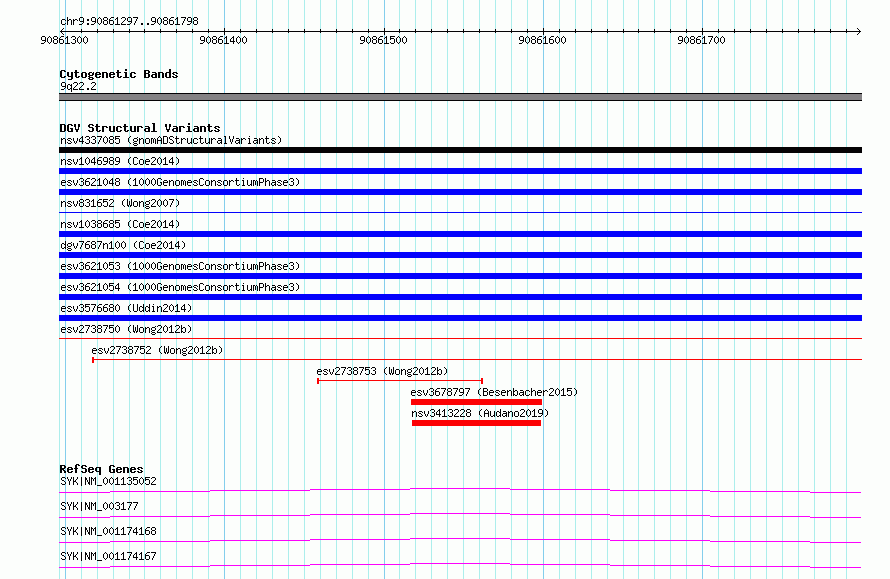Select the thin blue line under nsv831652

click(460, 212)
